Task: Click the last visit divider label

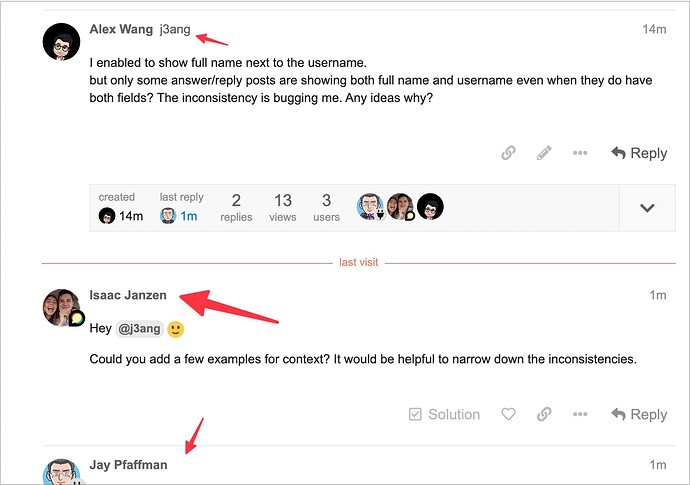Action: (359, 262)
